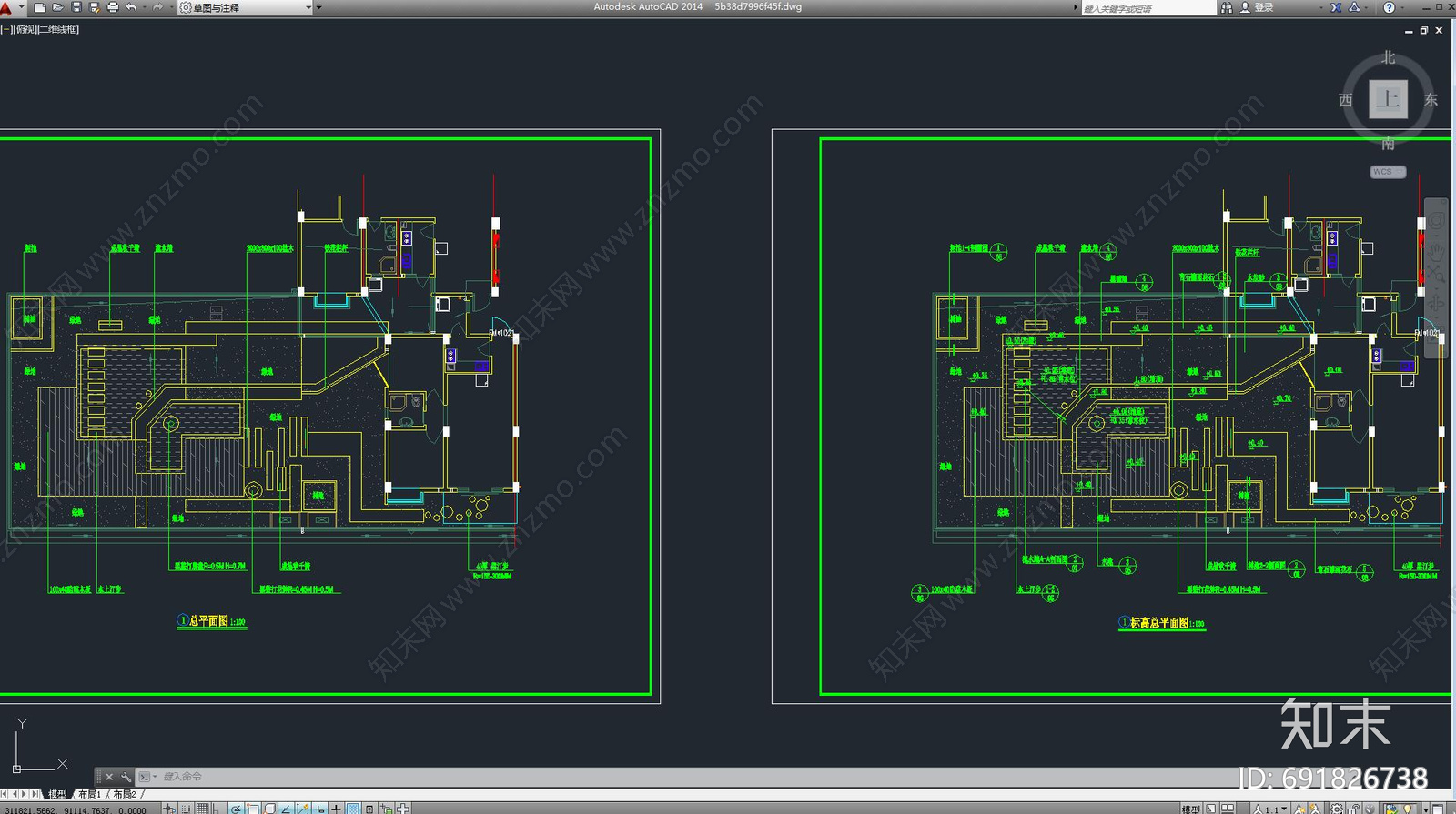Viewport: 1456px width, 814px height.
Task: Click the Autodesk 360 triangle icon
Action: click(1354, 7)
